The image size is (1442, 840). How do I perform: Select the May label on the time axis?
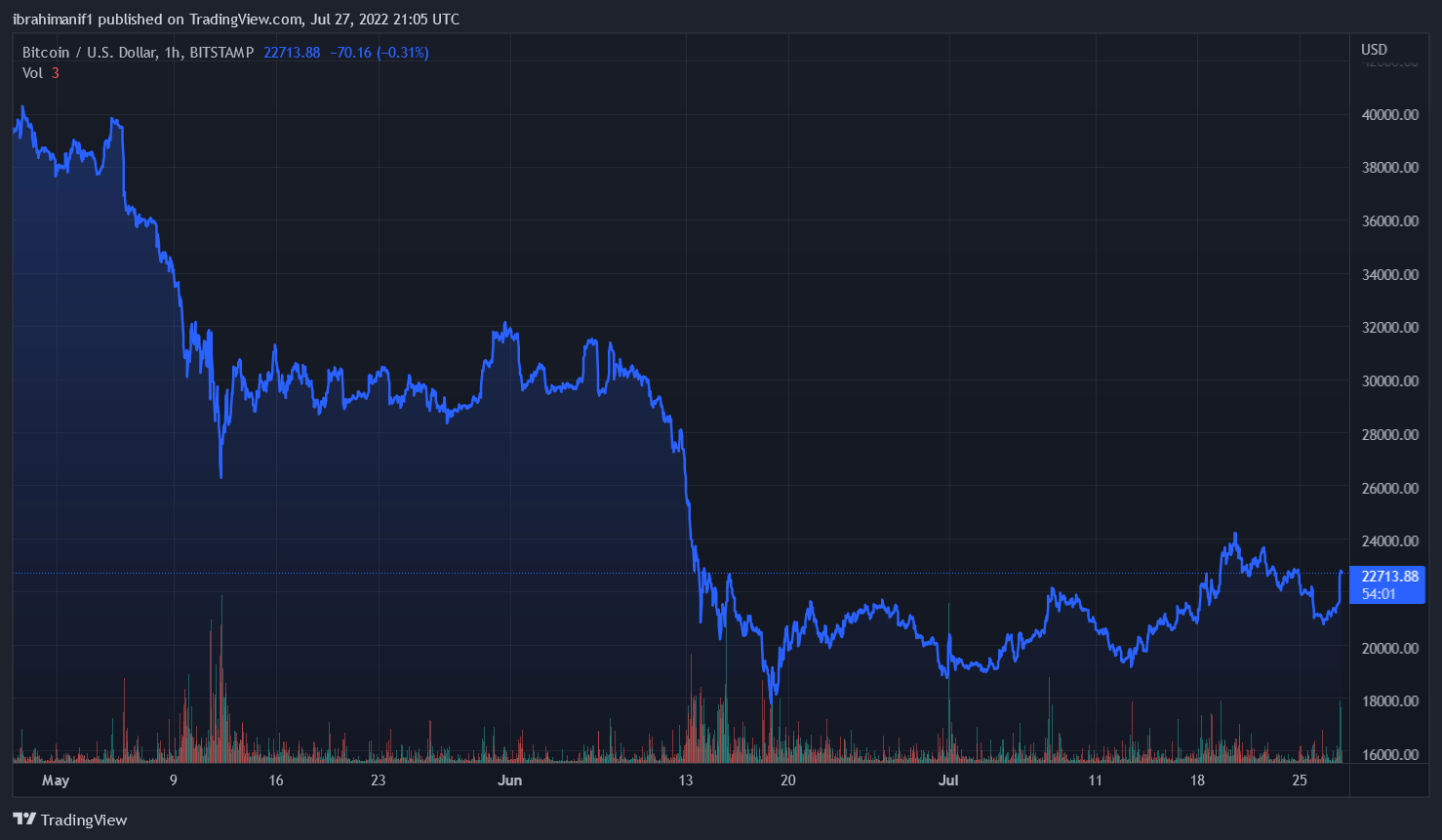(56, 780)
